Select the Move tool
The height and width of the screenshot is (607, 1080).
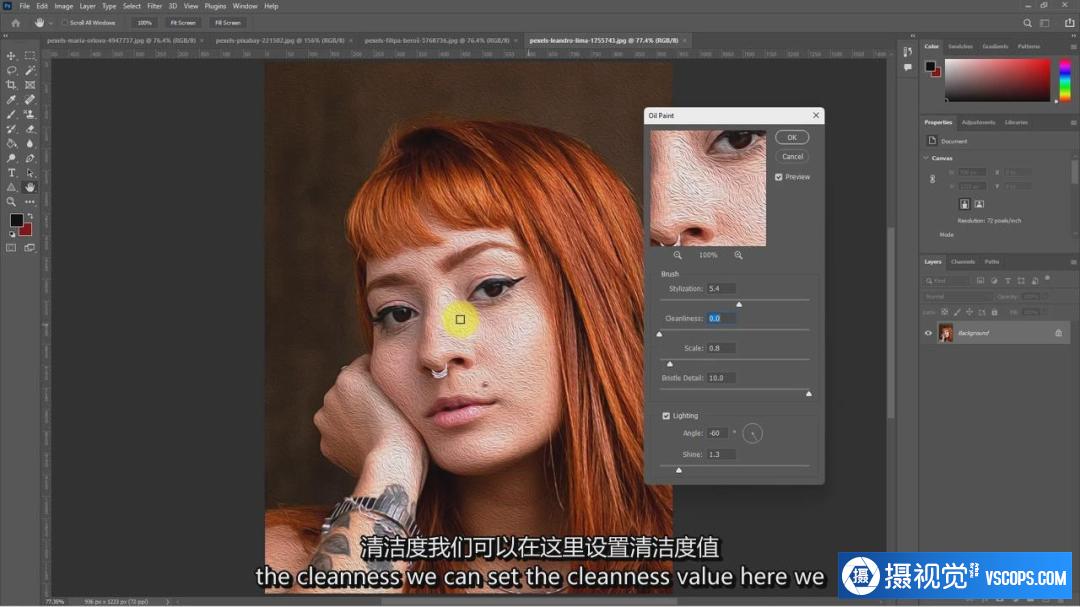click(x=11, y=55)
